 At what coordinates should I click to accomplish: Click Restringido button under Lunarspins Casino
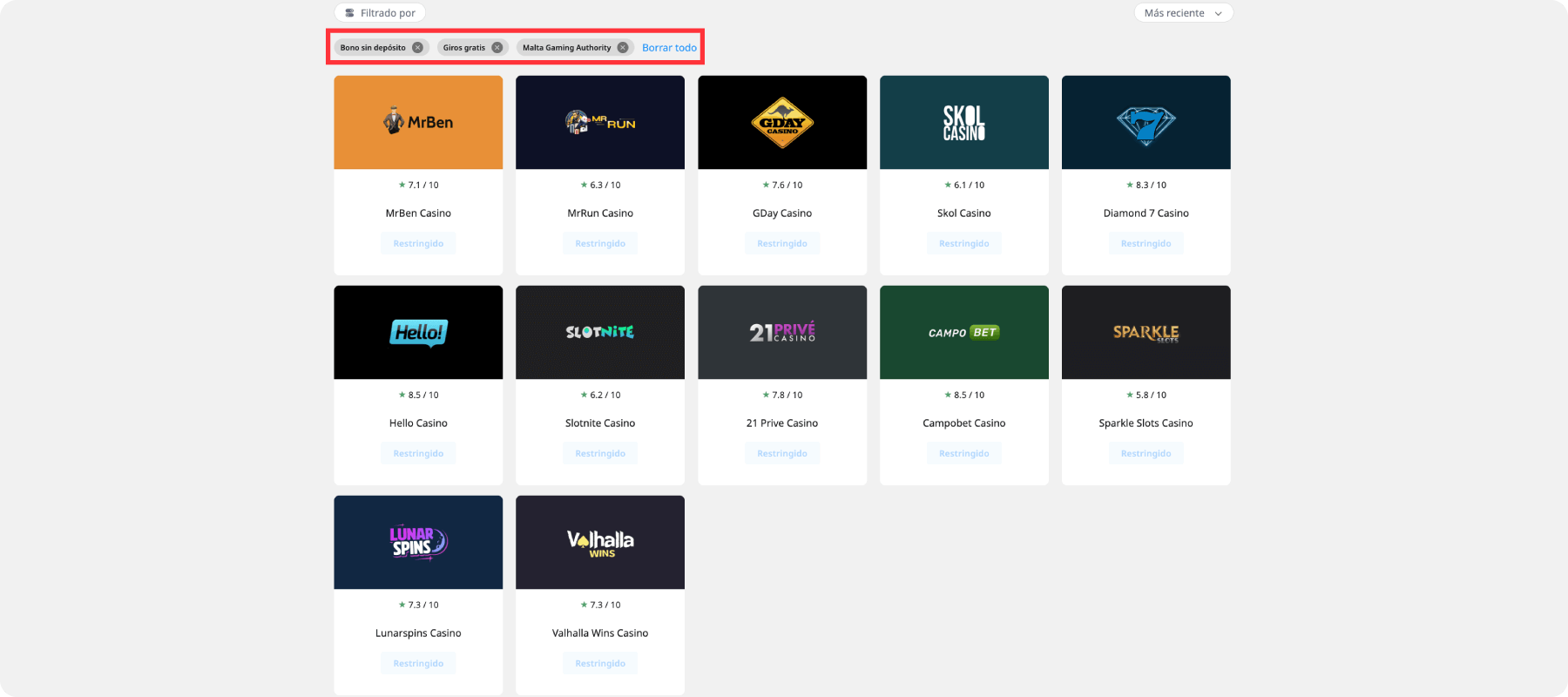pos(418,664)
